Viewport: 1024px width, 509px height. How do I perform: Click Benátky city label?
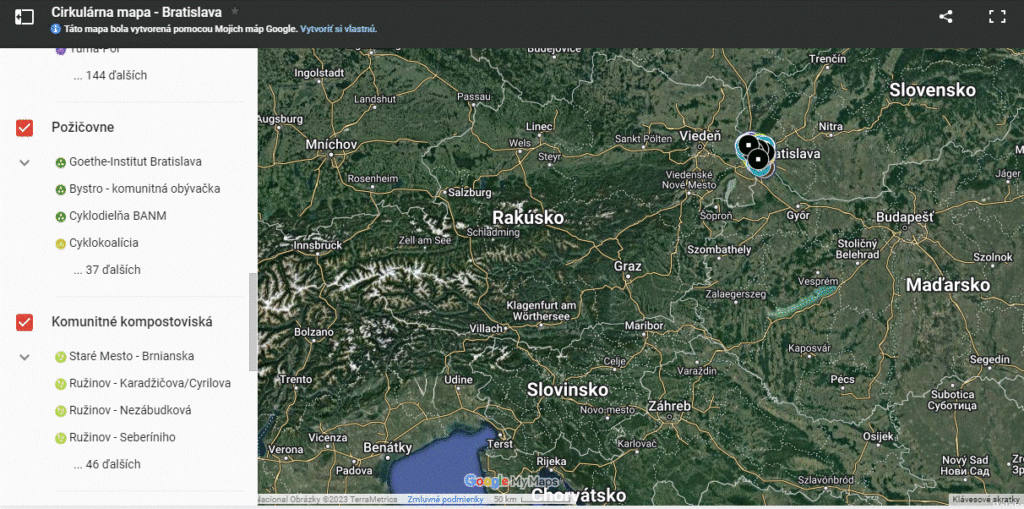tap(388, 448)
